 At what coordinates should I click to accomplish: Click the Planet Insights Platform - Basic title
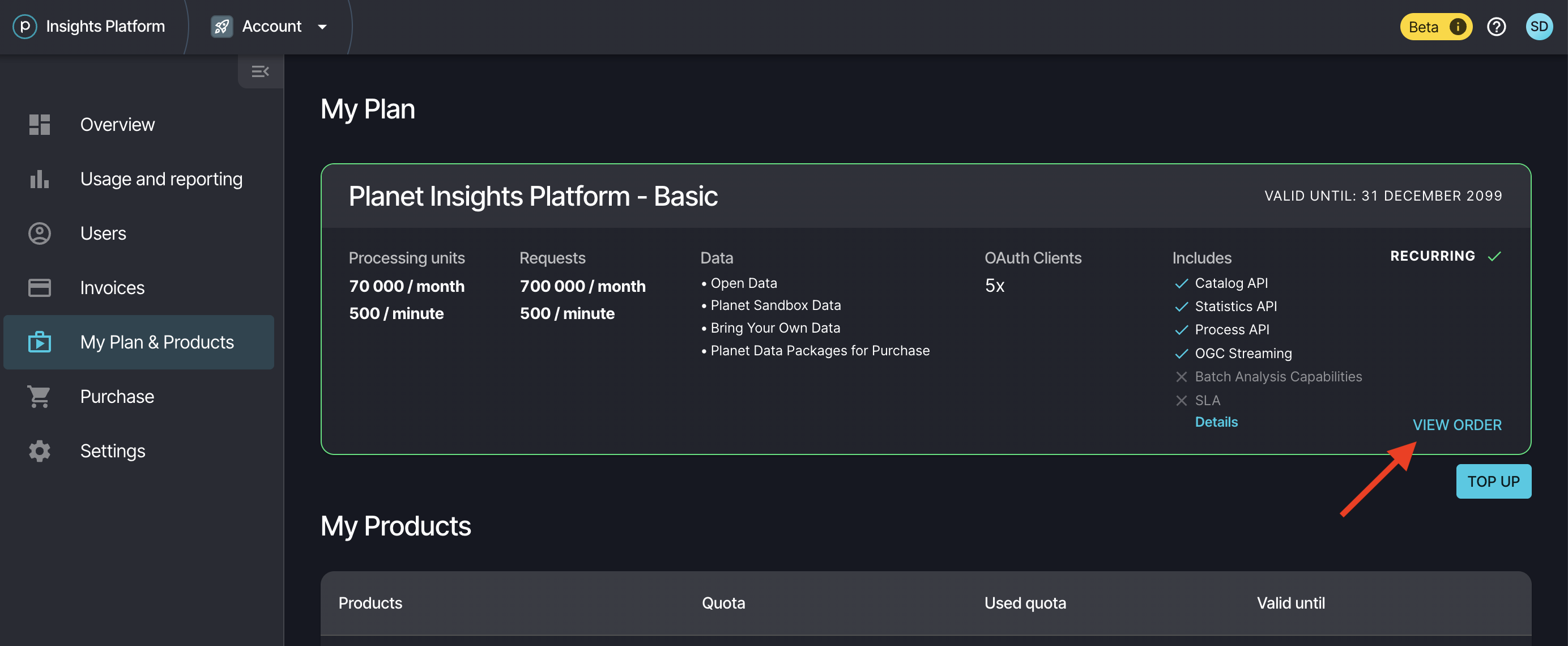click(x=533, y=196)
